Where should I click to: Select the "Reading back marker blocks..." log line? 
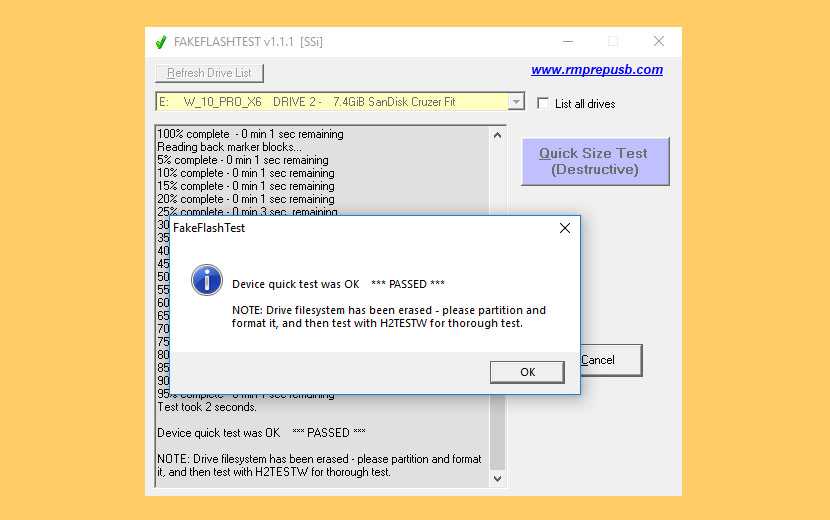[229, 147]
